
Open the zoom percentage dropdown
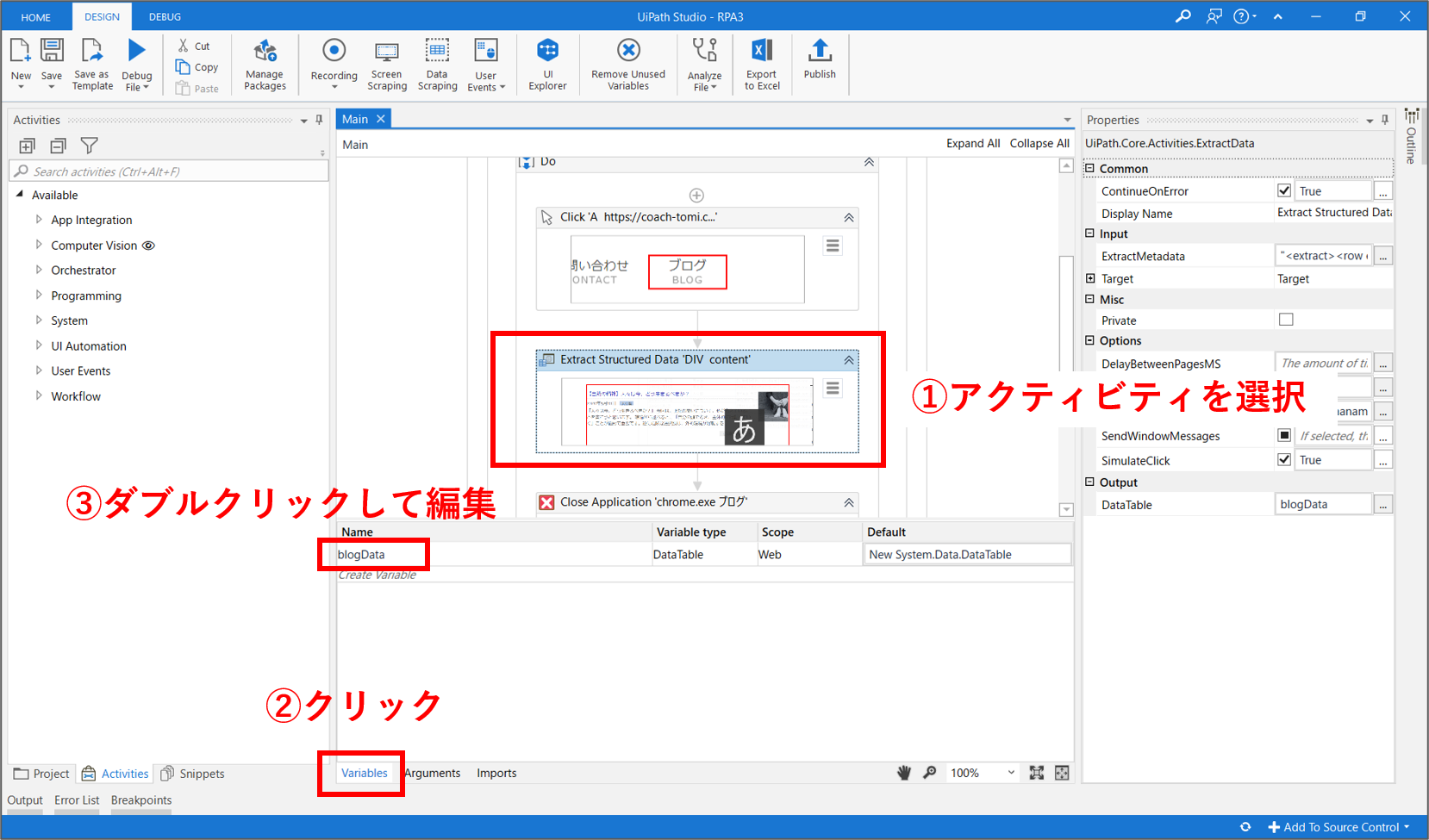pos(1011,773)
